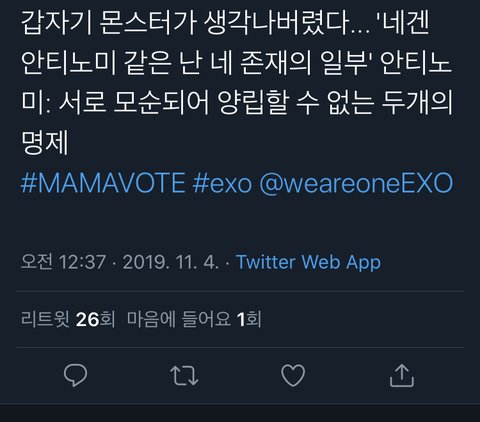Open the share upload icon

[402, 375]
